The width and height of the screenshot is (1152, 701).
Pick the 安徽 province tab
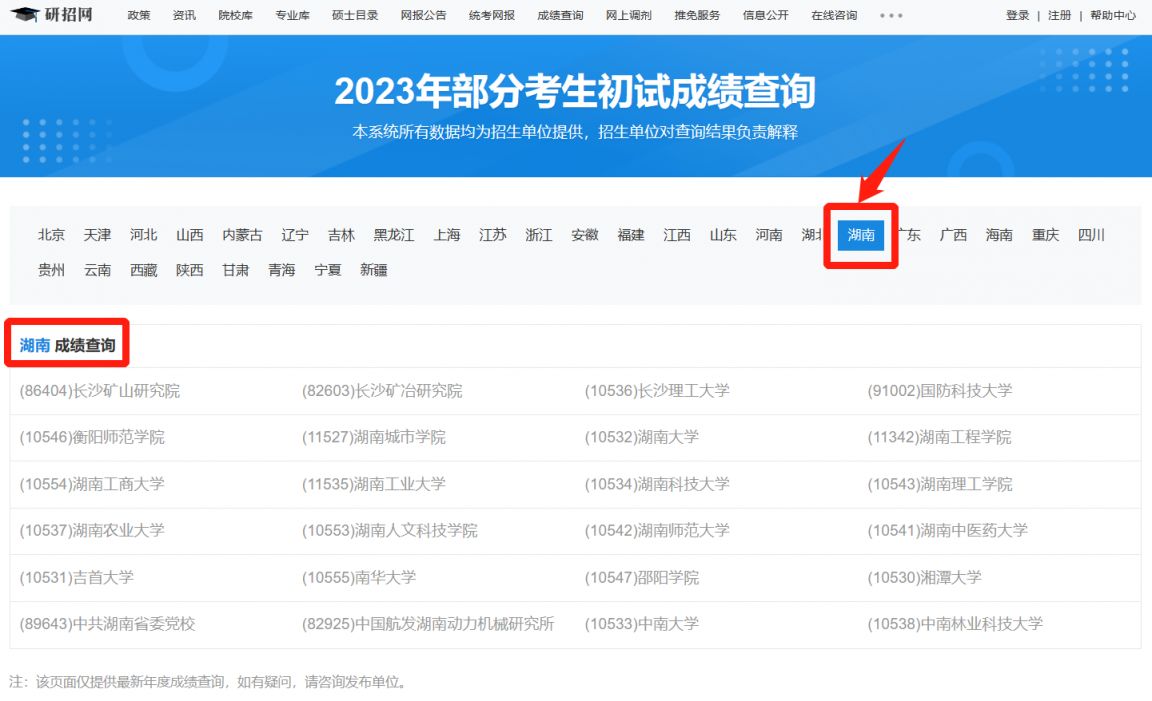click(585, 235)
